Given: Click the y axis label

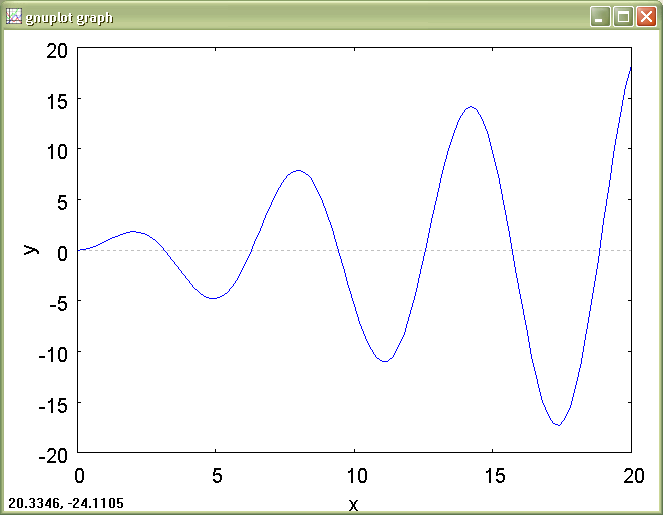Looking at the screenshot, I should coord(31,249).
